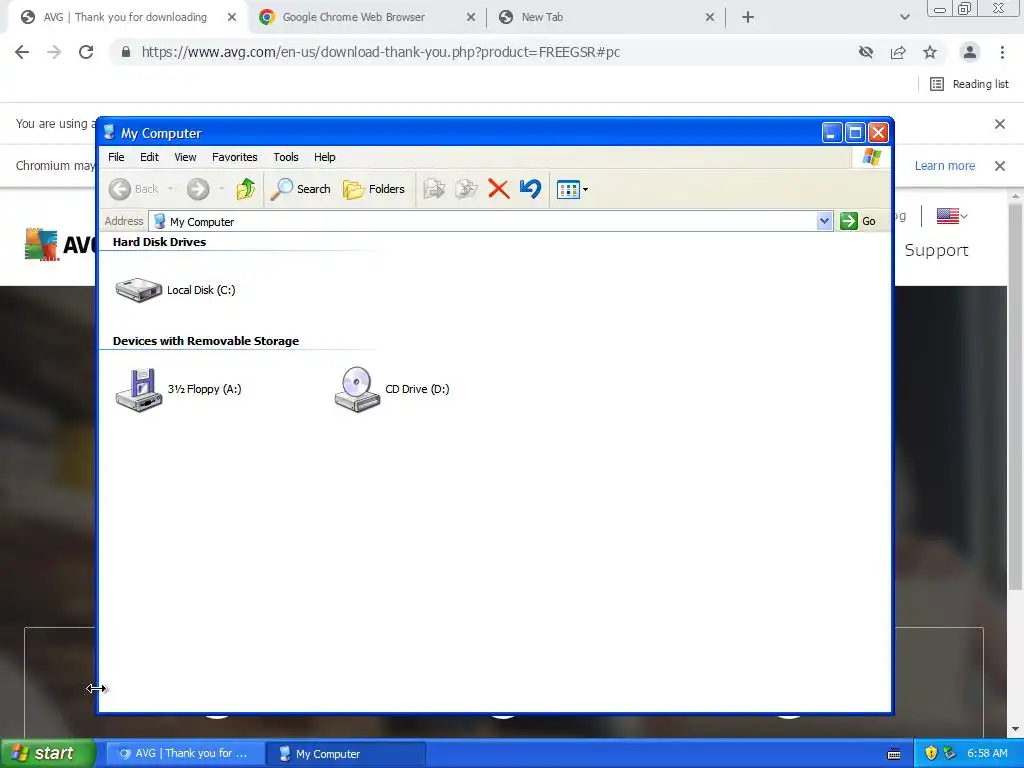
Task: Click the Hard Disk Drives group header
Action: pos(159,242)
